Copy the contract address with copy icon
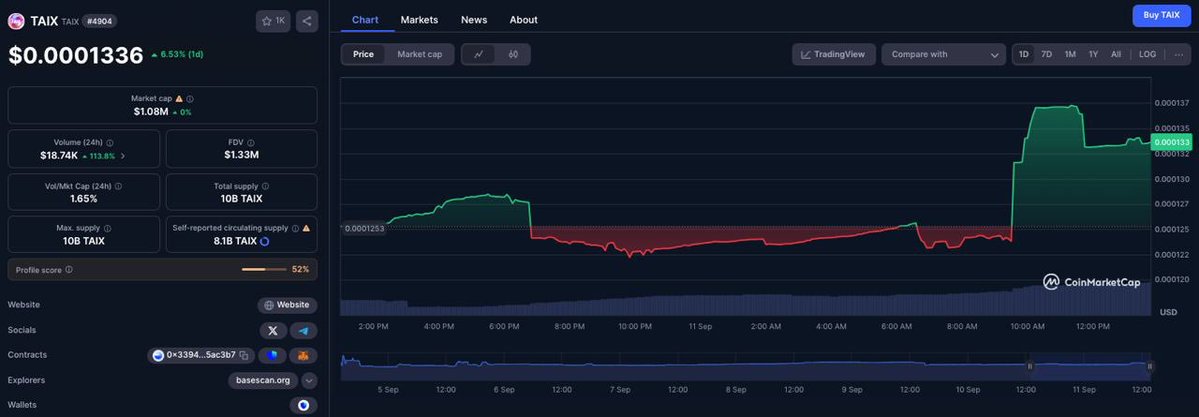 [244, 355]
